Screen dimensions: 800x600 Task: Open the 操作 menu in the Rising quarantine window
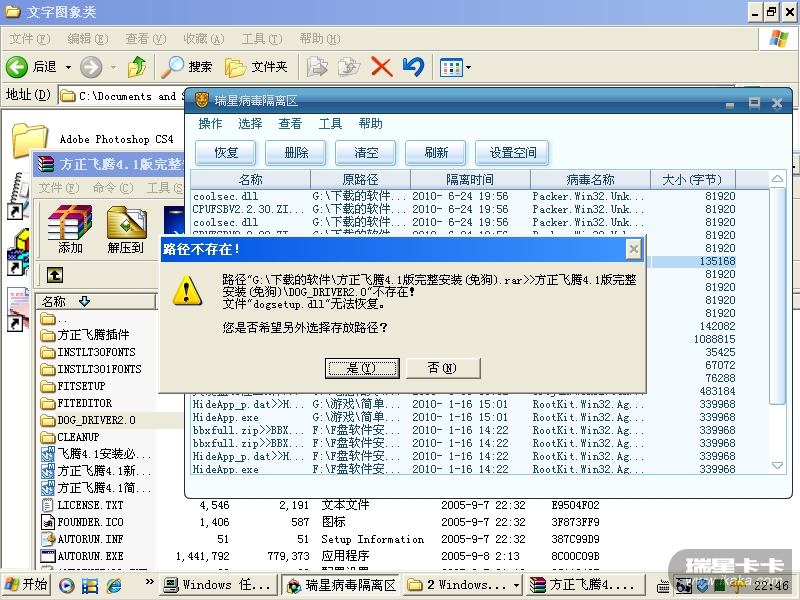click(210, 123)
